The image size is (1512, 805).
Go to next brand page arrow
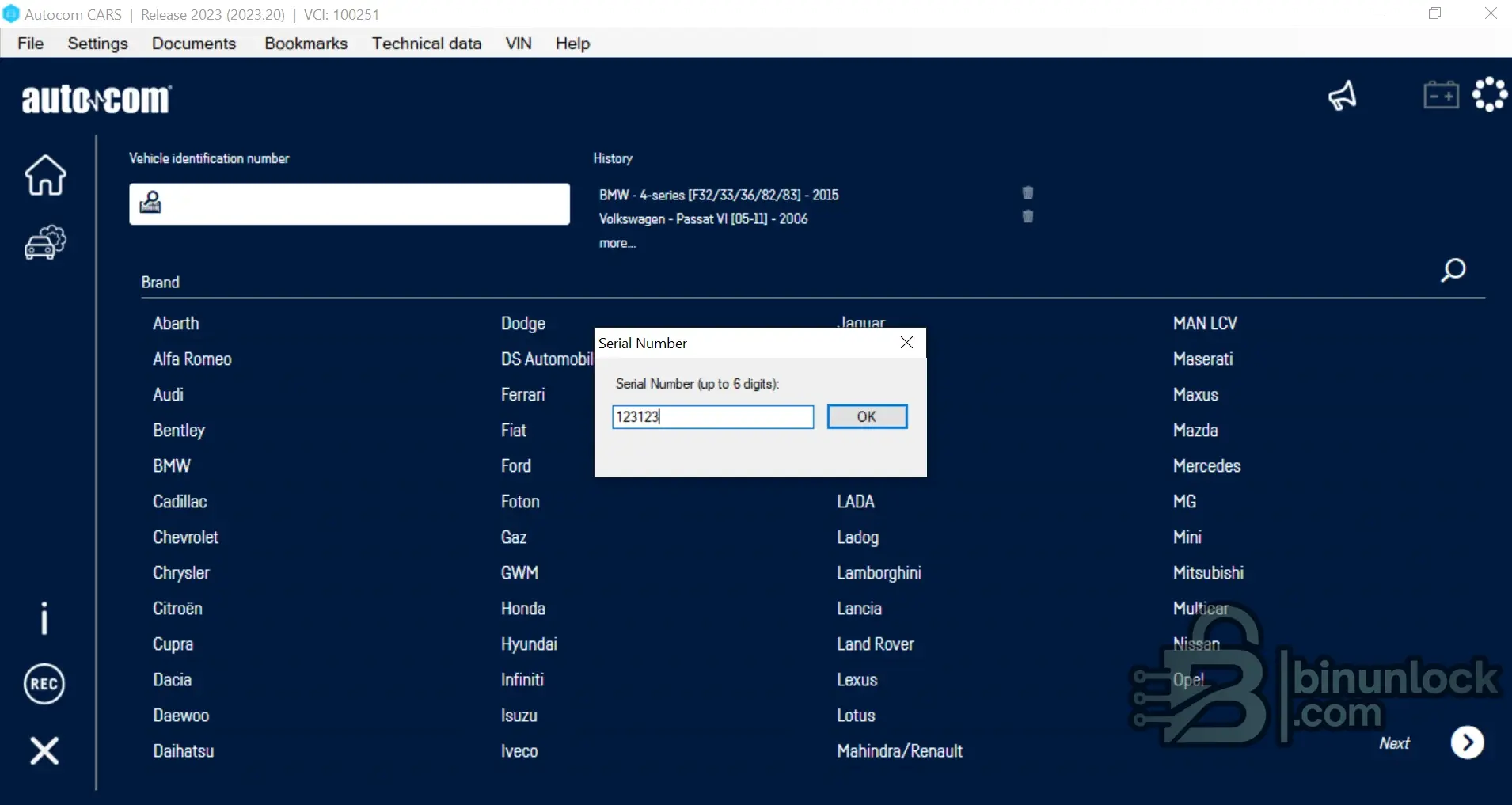click(x=1467, y=742)
